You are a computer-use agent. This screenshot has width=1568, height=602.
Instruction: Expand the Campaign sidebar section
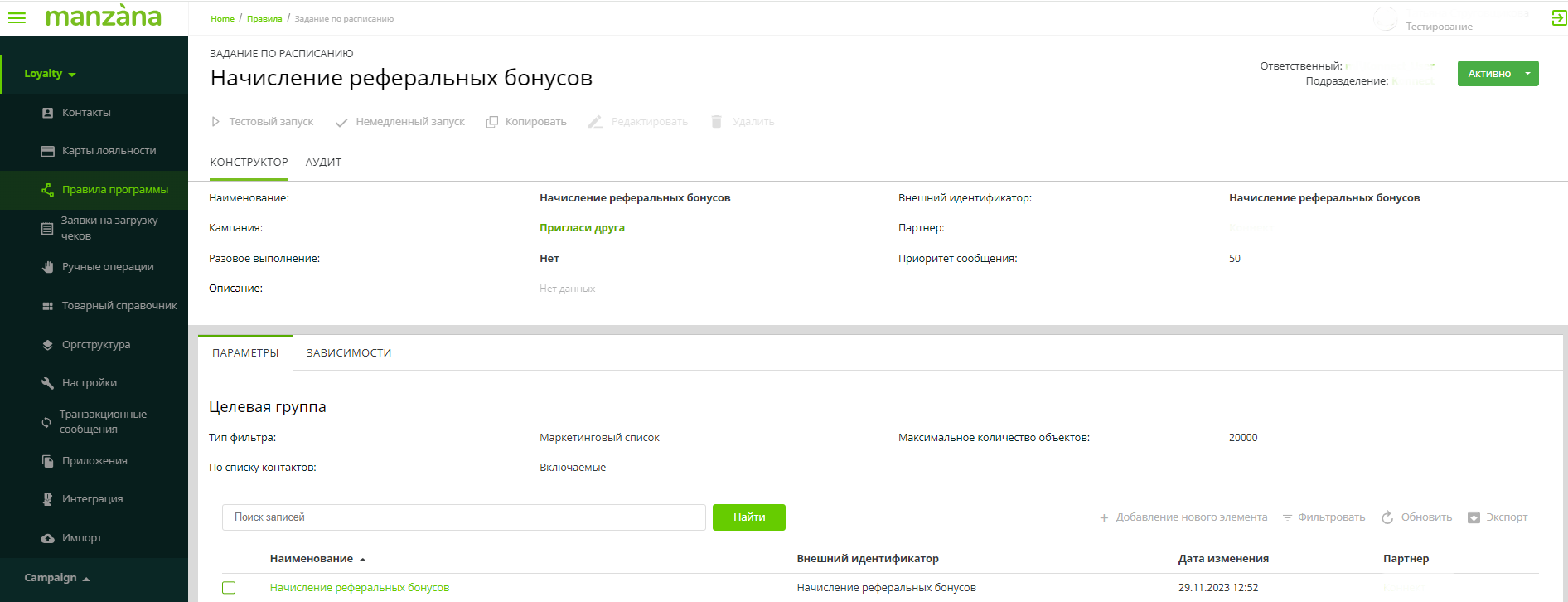coord(56,578)
